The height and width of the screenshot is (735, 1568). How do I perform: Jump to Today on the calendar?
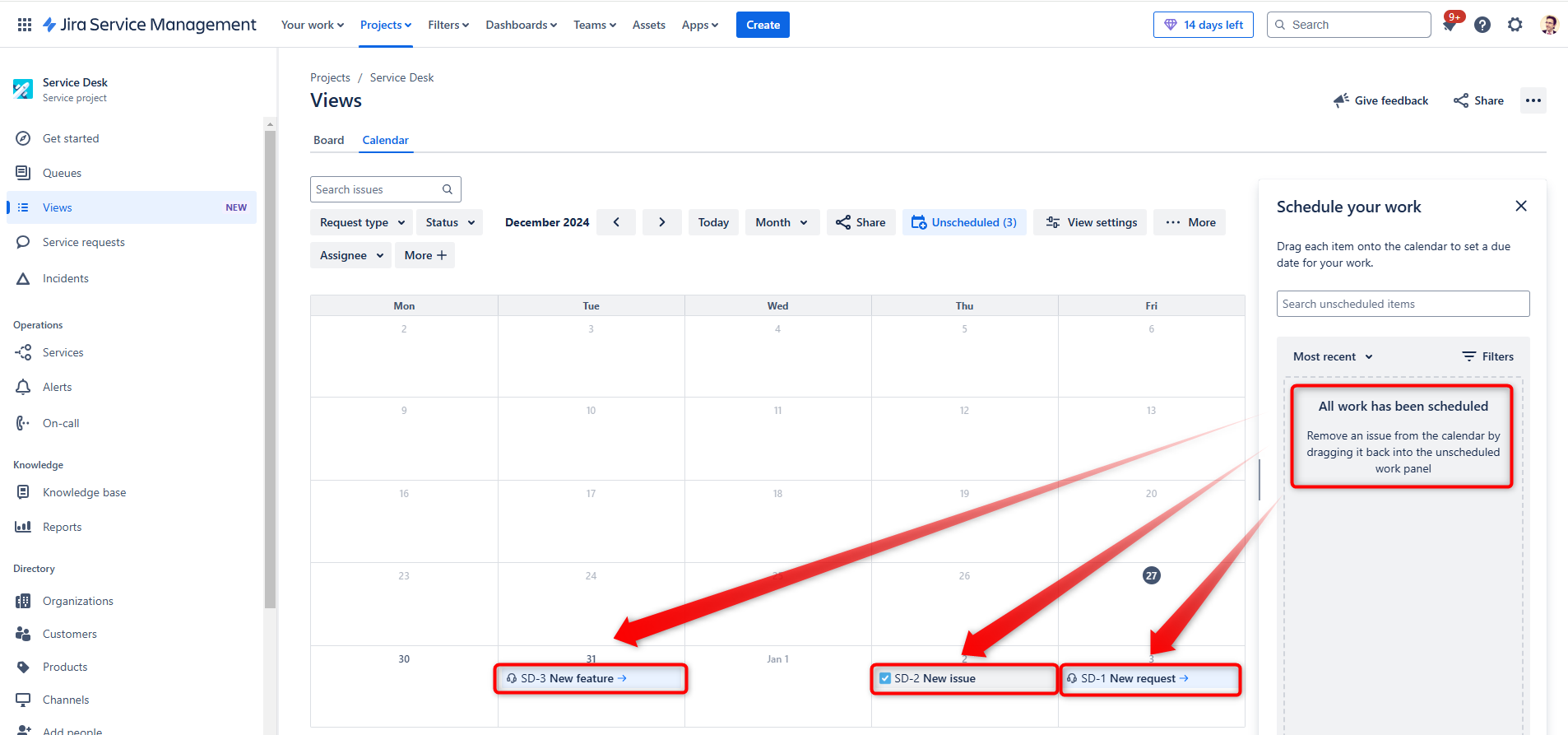pyautogui.click(x=713, y=222)
